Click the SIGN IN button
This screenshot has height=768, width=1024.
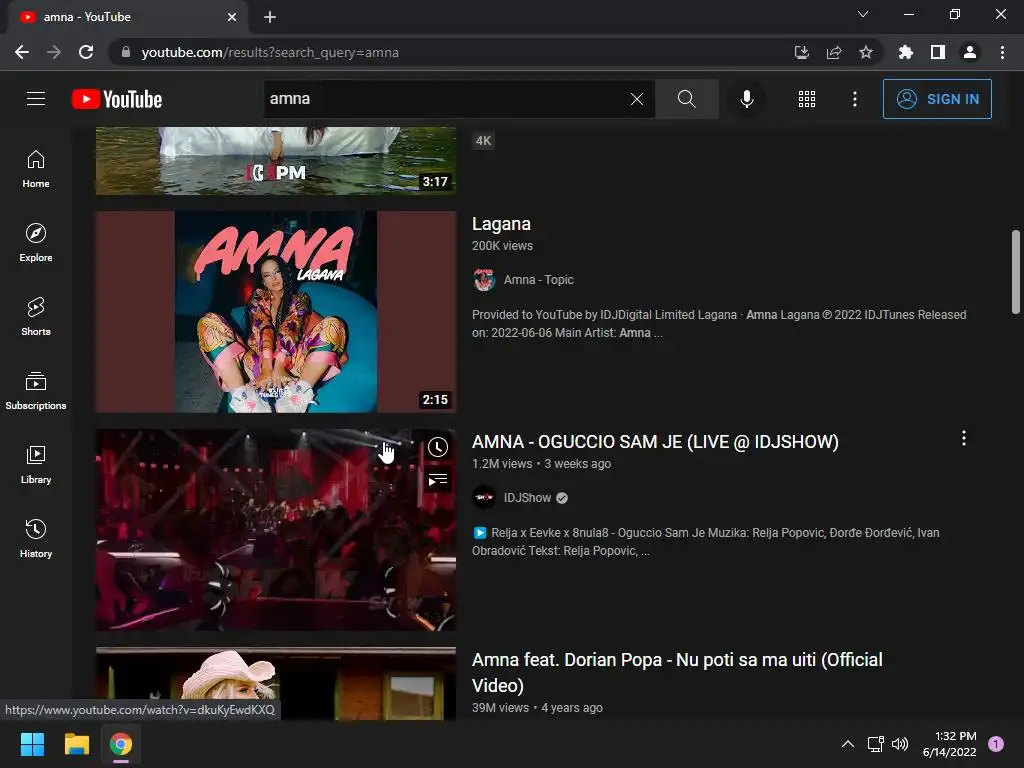tap(937, 99)
